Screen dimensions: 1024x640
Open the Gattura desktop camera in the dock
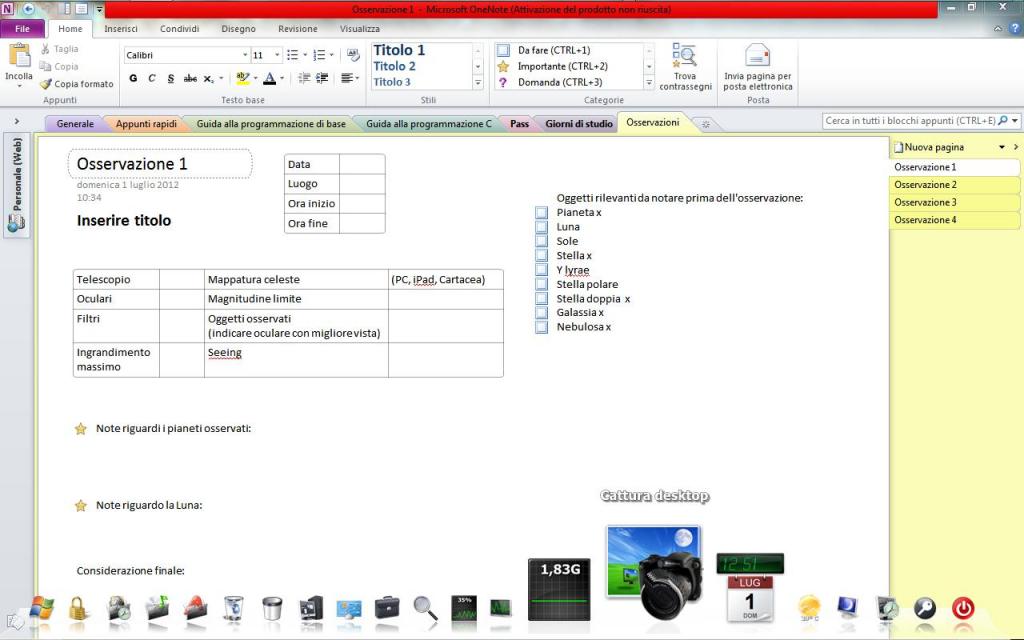coord(655,571)
